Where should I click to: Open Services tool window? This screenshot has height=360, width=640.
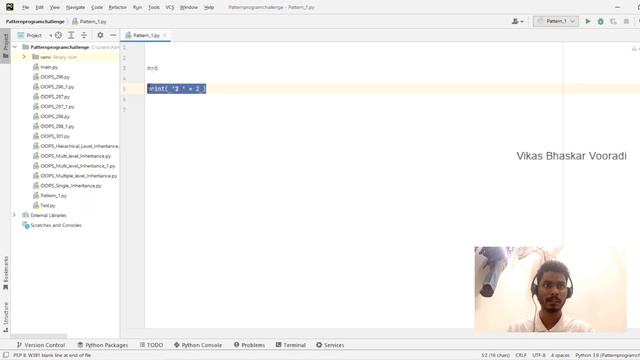pyautogui.click(x=330, y=345)
